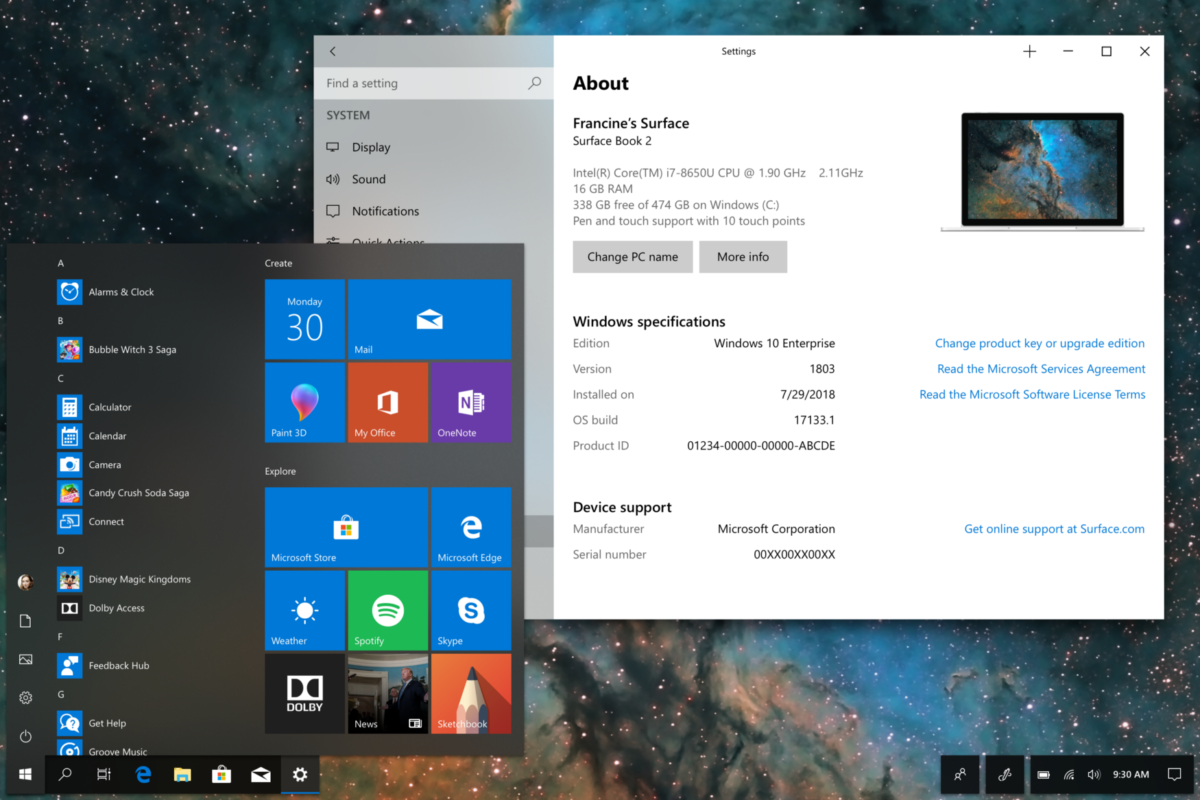Start Spotify from its green tile
The width and height of the screenshot is (1200, 800).
pos(388,610)
